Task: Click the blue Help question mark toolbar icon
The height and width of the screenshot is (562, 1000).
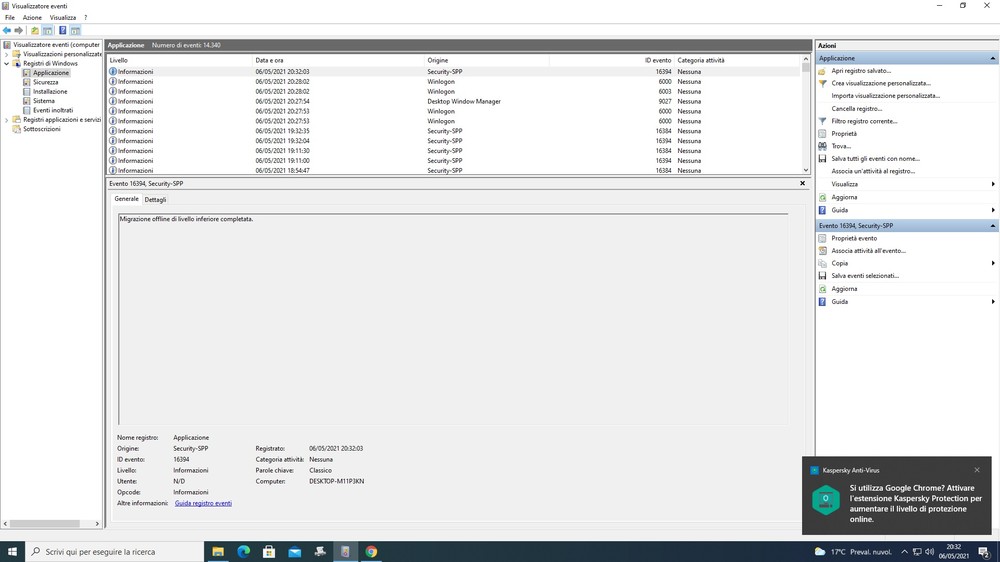Action: 62,31
